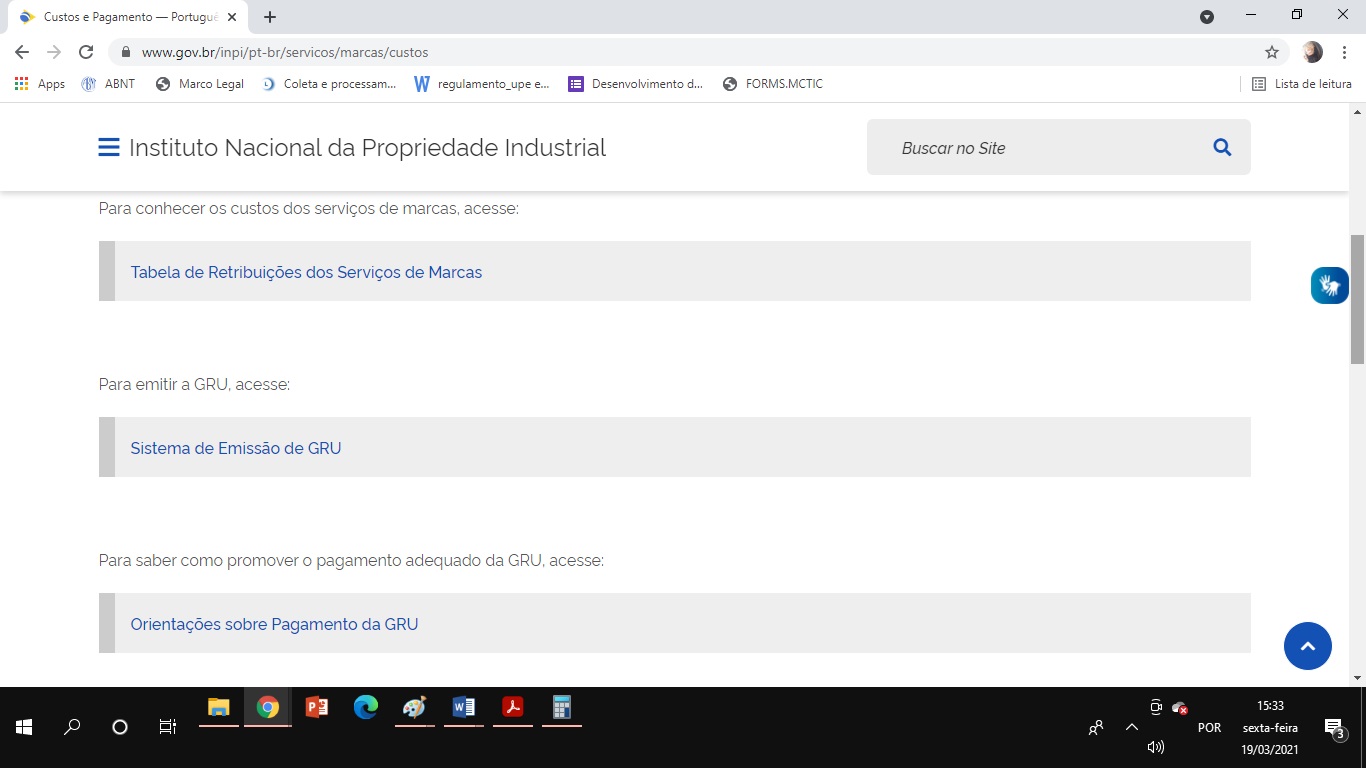Image resolution: width=1366 pixels, height=768 pixels.
Task: Open File Explorer from the taskbar
Action: (219, 708)
